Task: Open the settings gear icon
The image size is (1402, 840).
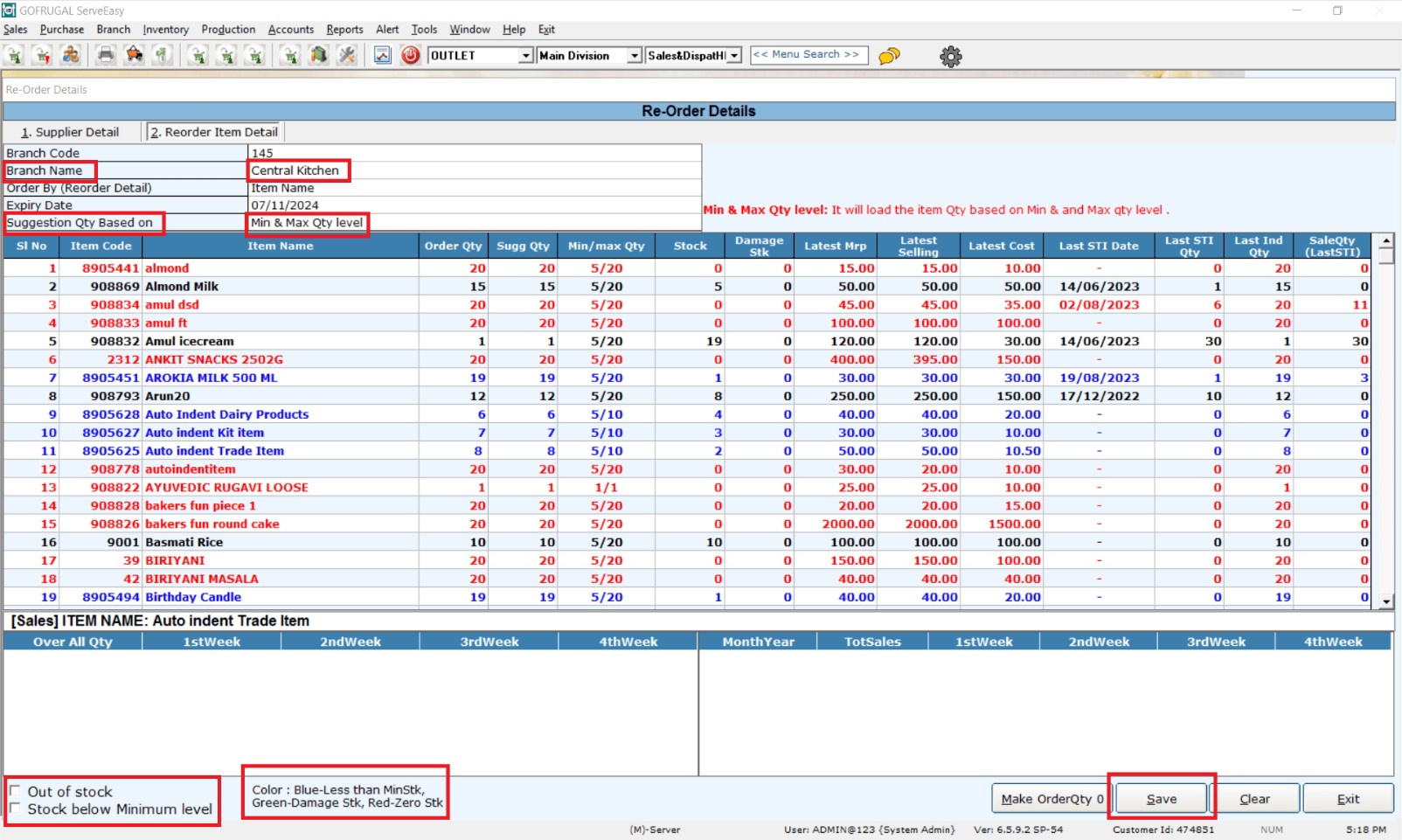Action: [950, 57]
